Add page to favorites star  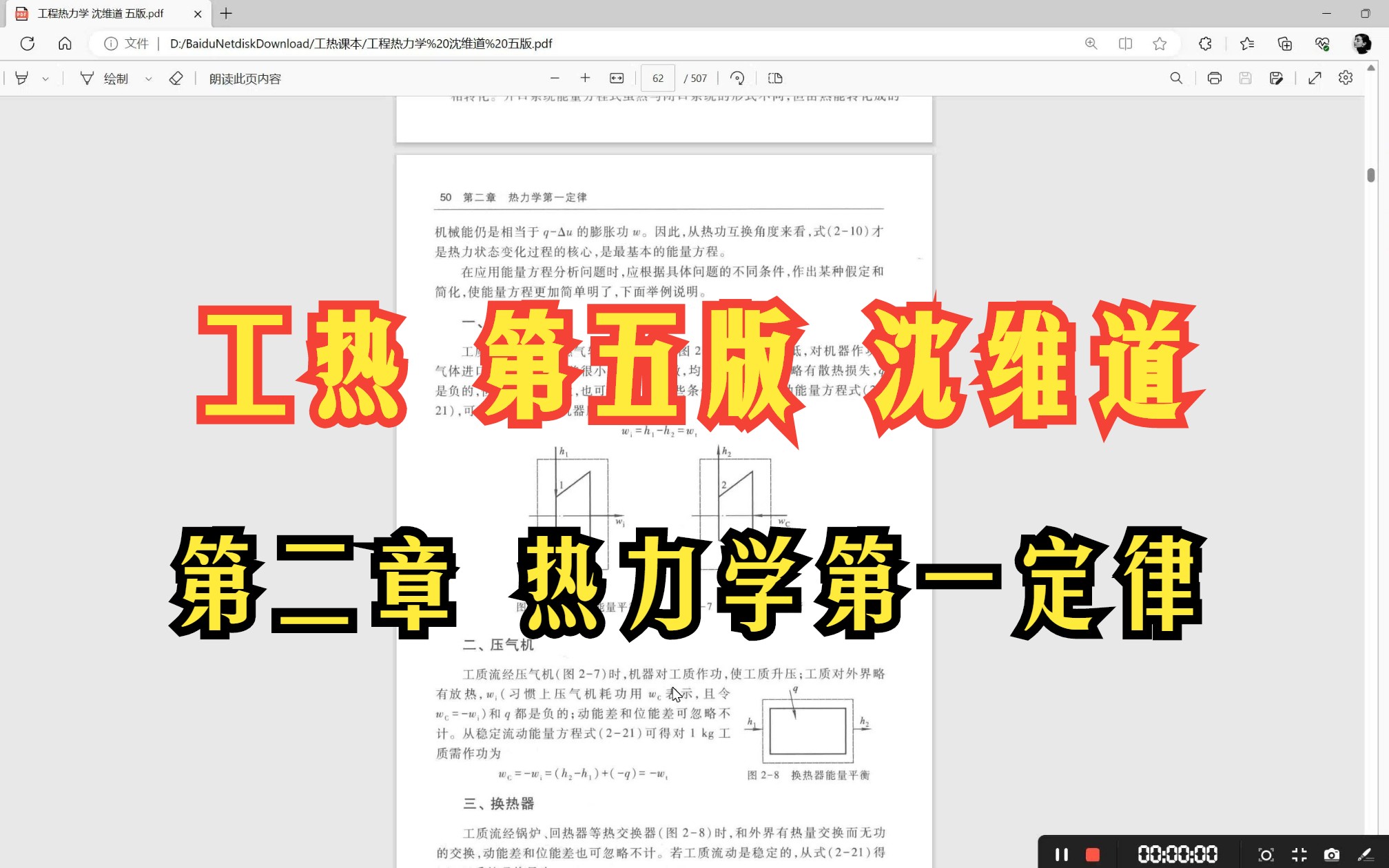pos(1160,43)
